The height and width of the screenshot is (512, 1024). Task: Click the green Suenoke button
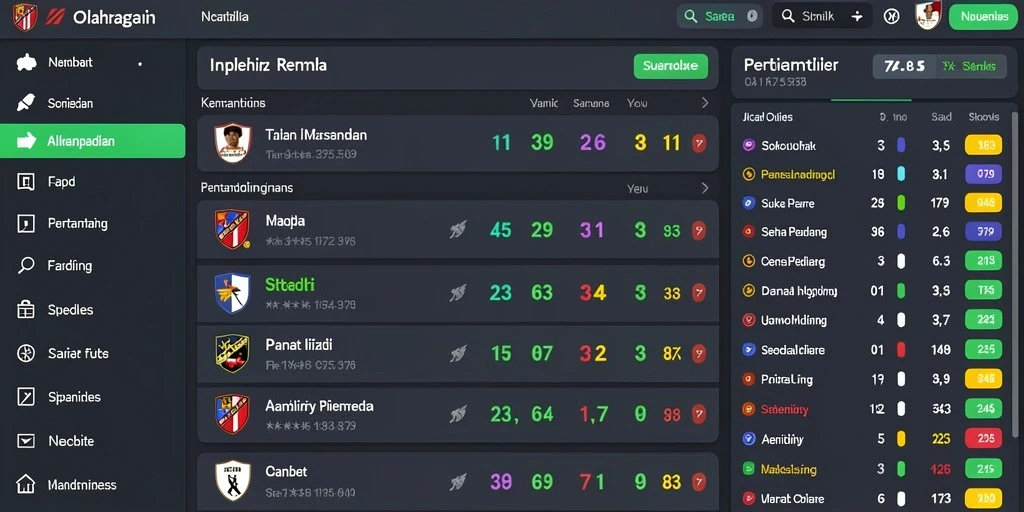click(x=671, y=66)
